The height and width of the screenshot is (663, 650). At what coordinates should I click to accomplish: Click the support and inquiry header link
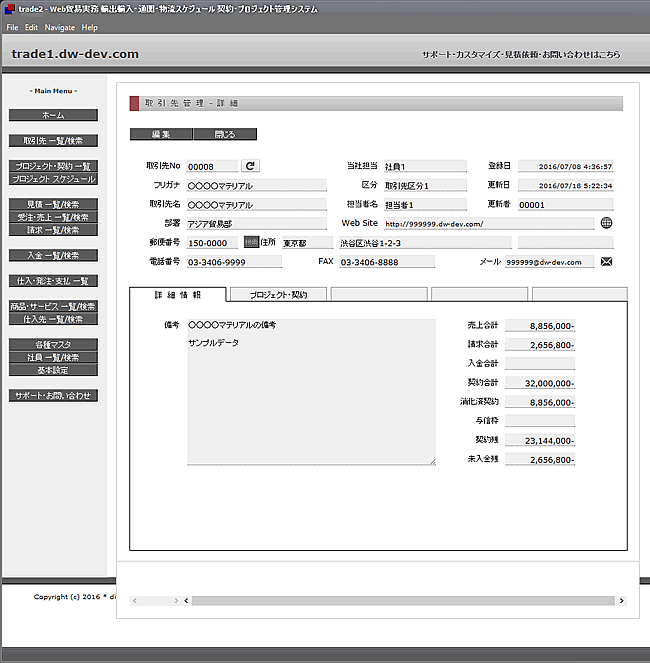(521, 55)
